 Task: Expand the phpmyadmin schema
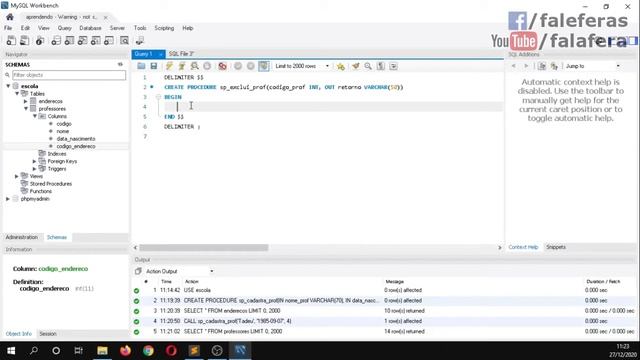8,199
